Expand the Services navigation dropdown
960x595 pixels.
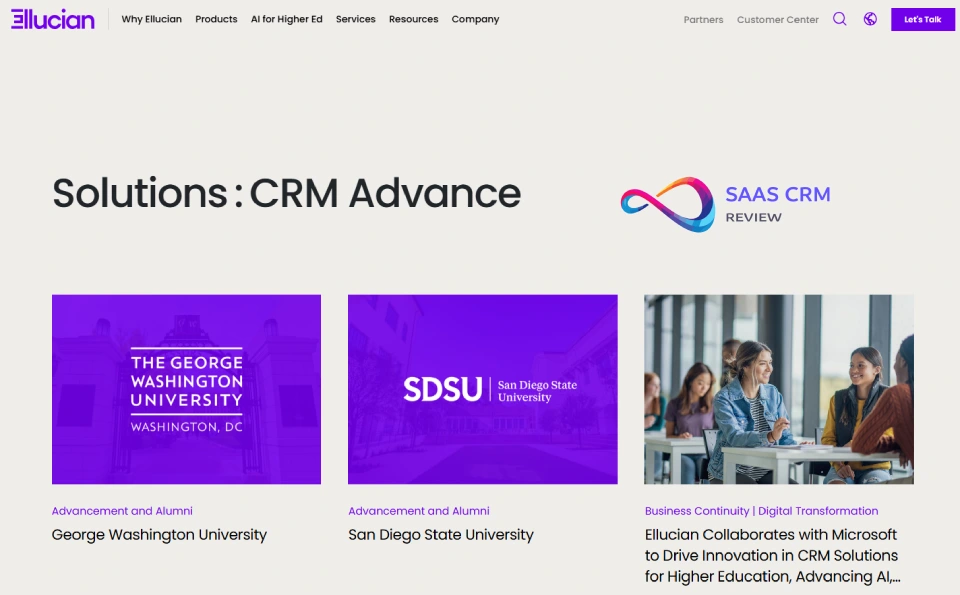pos(355,19)
